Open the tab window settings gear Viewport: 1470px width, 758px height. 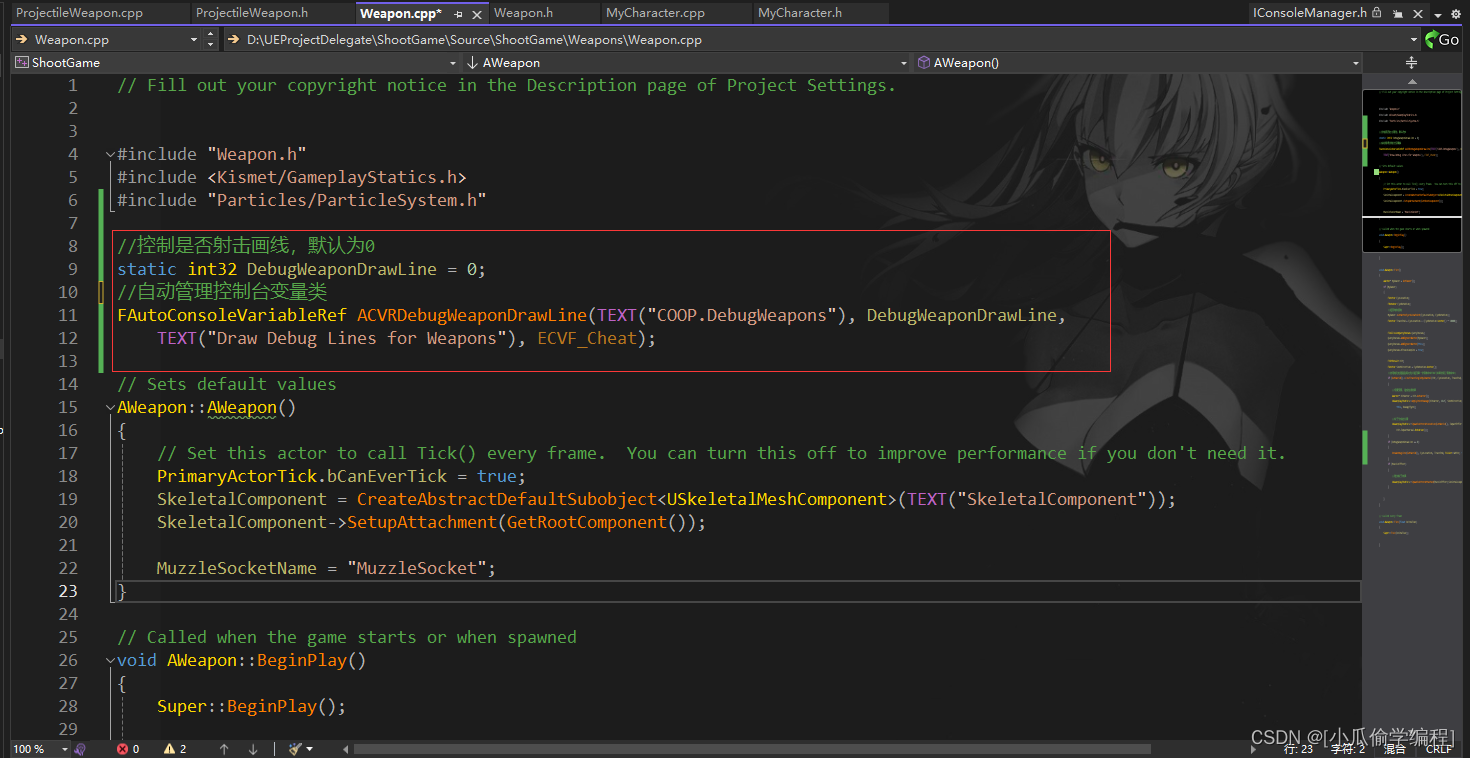1457,14
